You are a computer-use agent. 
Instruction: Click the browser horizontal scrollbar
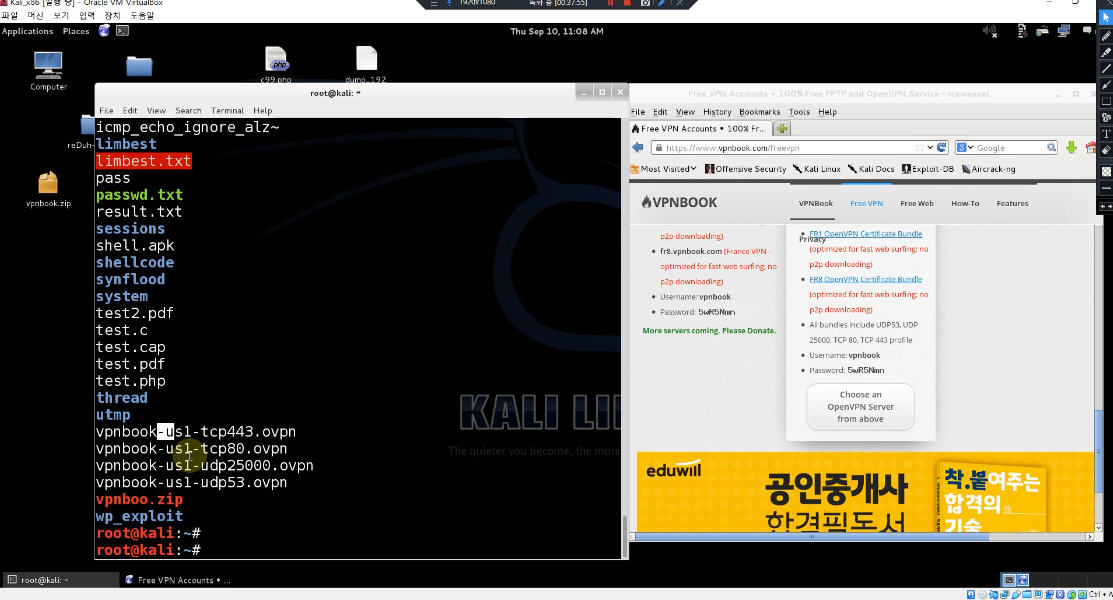[x=860, y=537]
